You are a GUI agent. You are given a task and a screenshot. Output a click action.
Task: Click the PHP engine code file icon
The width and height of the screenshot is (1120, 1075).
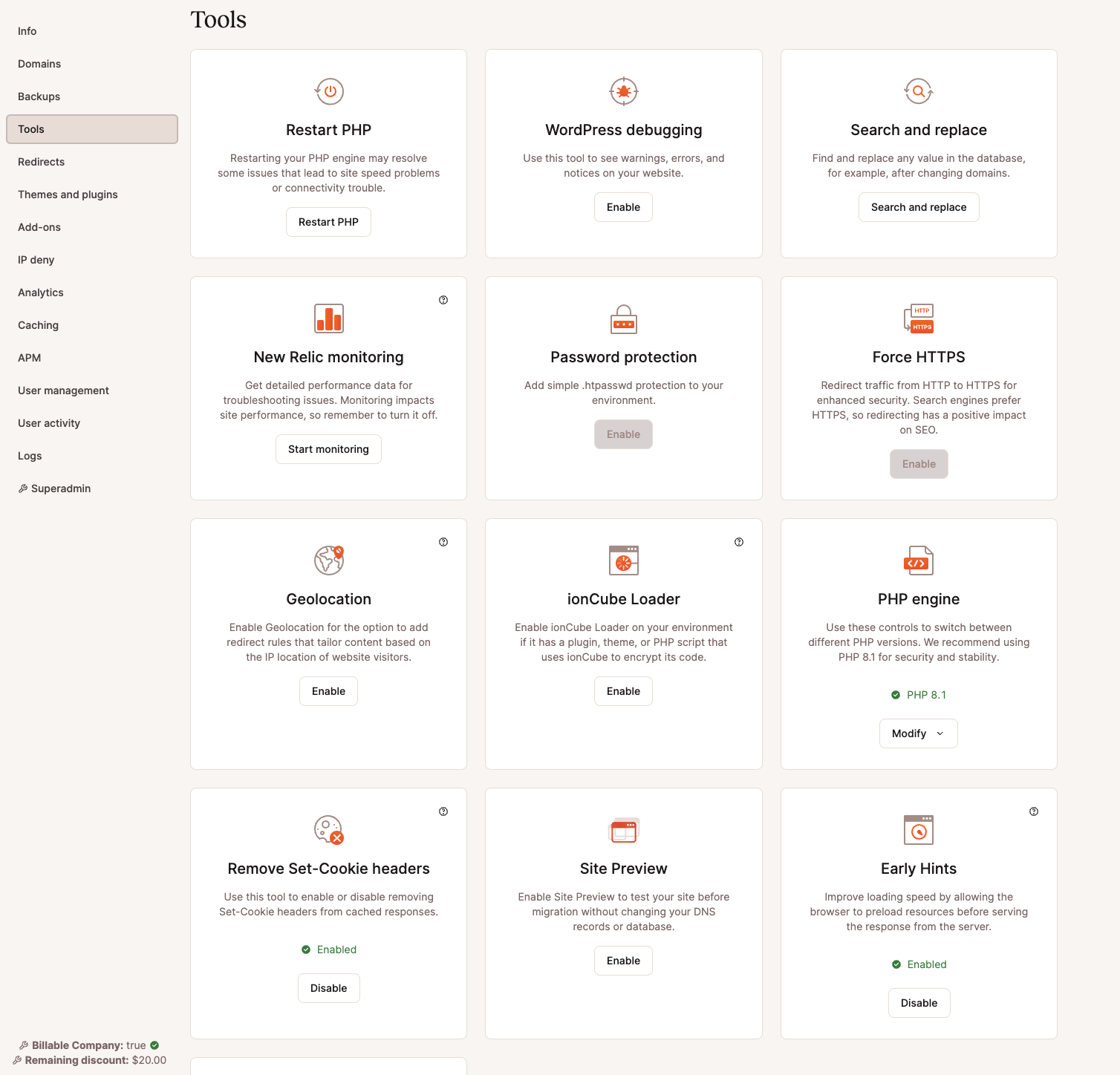[919, 561]
